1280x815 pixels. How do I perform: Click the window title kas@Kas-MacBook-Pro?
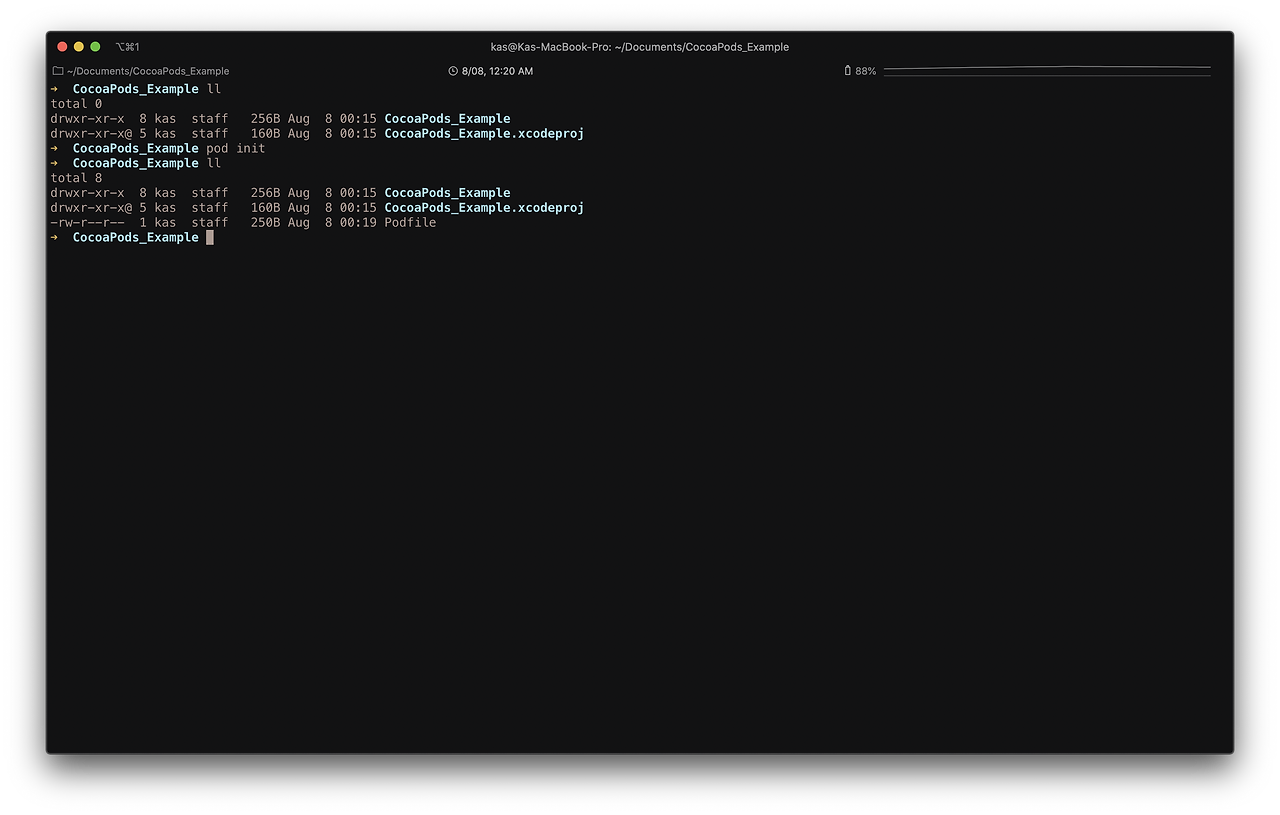(x=640, y=47)
